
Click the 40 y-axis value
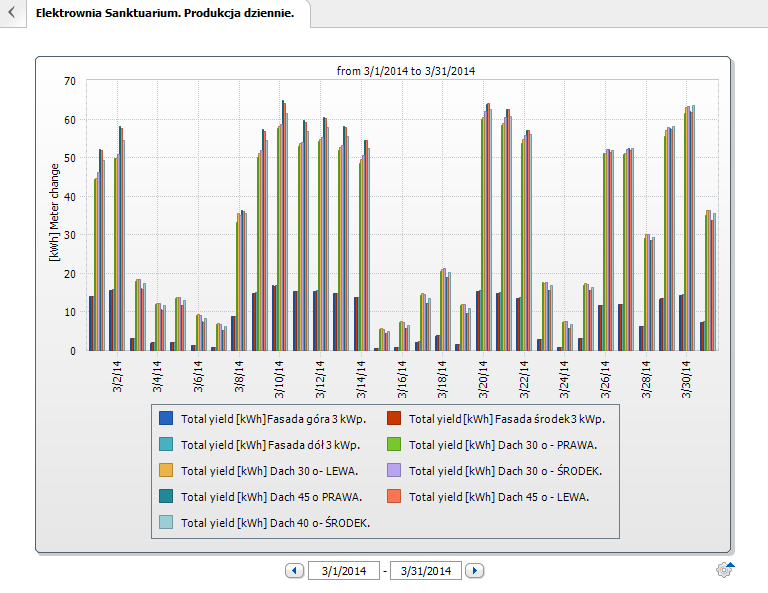coord(70,197)
